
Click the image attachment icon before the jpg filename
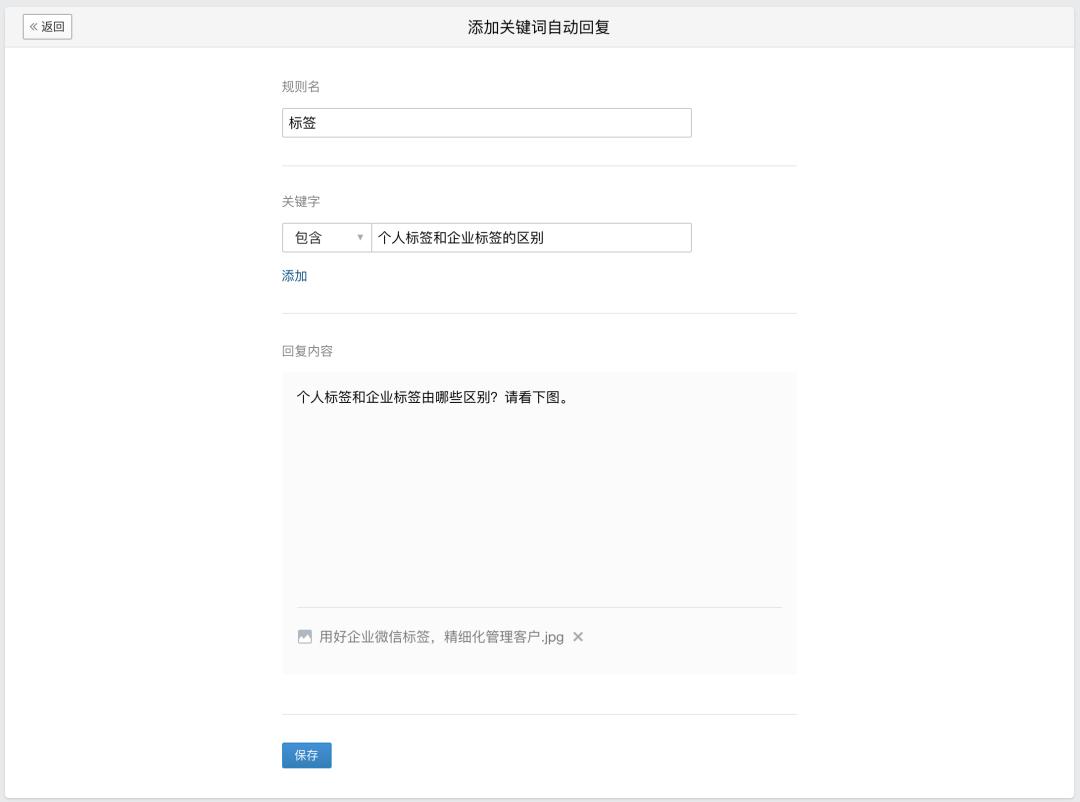click(x=305, y=636)
